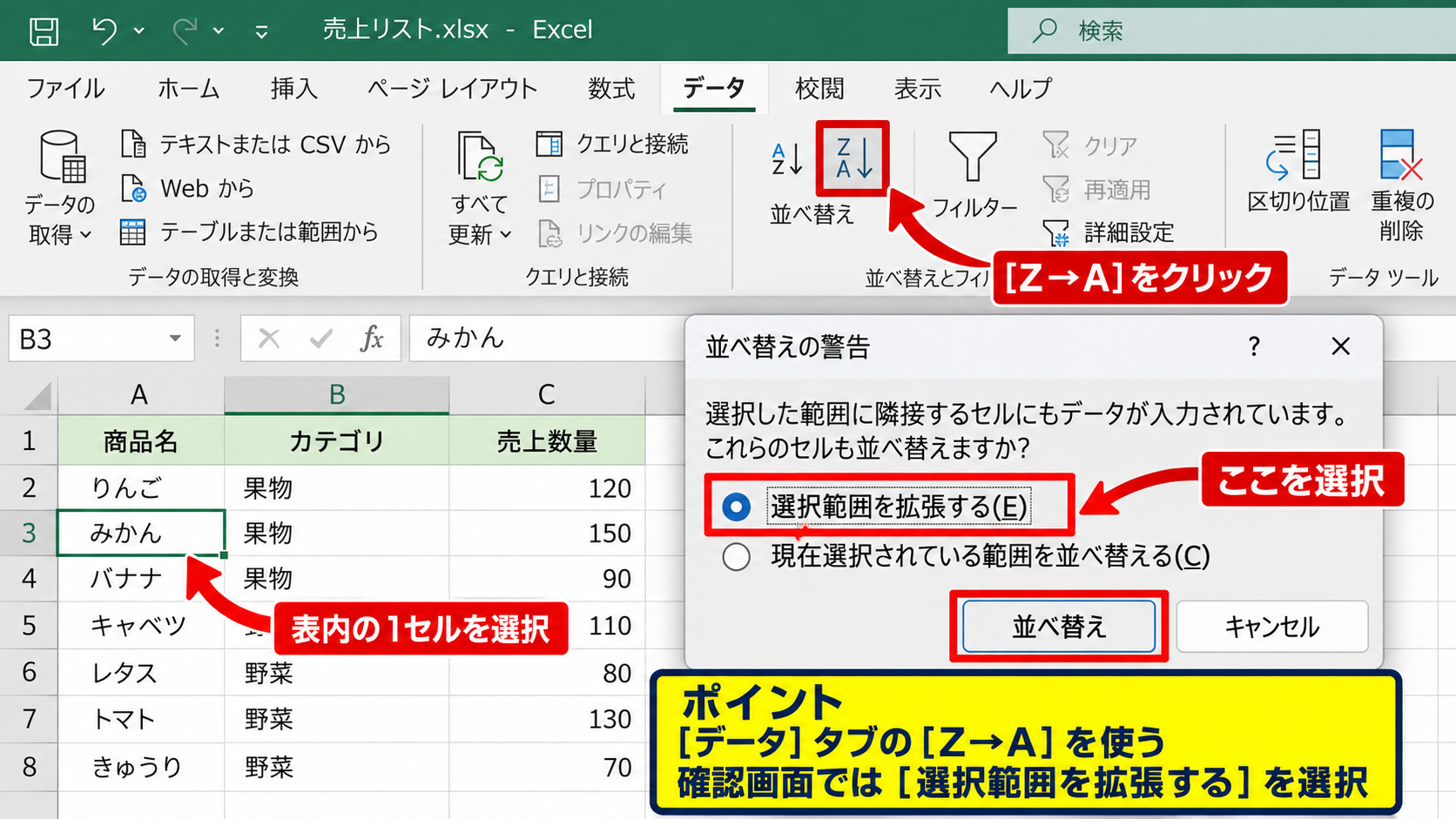Switch to the 数式 tab
The image size is (1456, 819).
click(x=611, y=88)
